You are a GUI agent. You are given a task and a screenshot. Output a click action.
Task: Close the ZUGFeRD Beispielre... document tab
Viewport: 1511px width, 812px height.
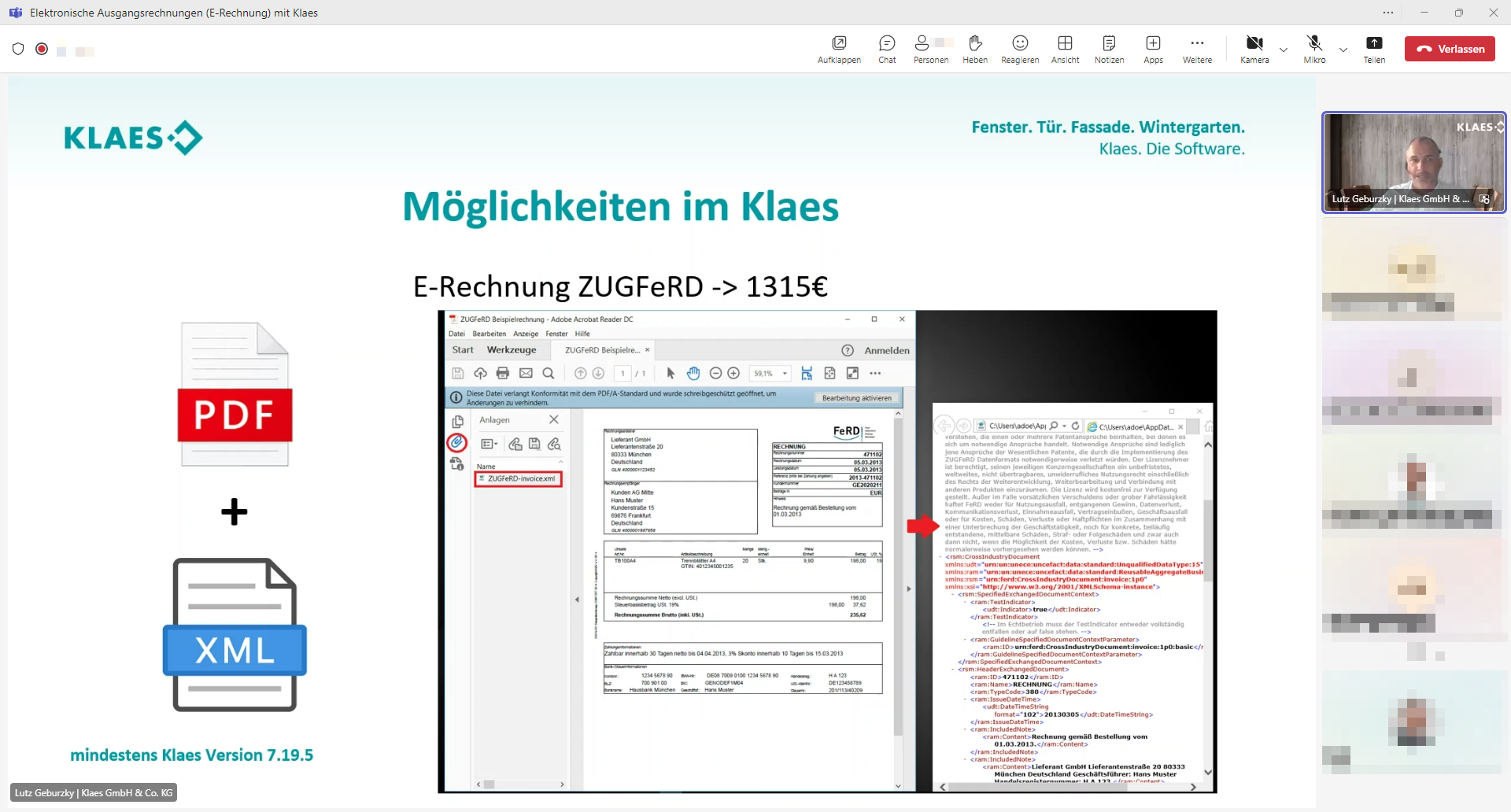(648, 350)
